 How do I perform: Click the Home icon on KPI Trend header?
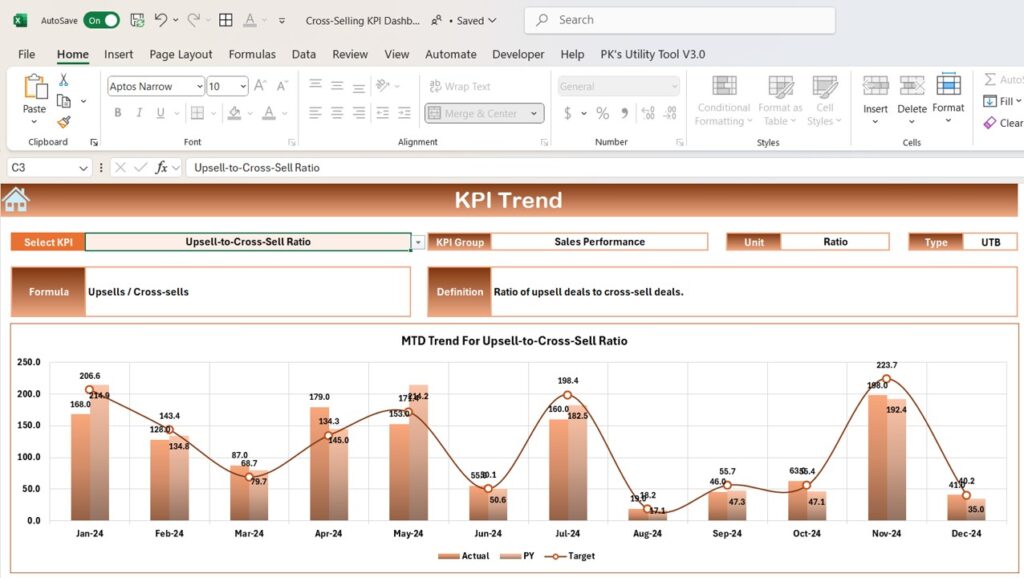point(16,199)
